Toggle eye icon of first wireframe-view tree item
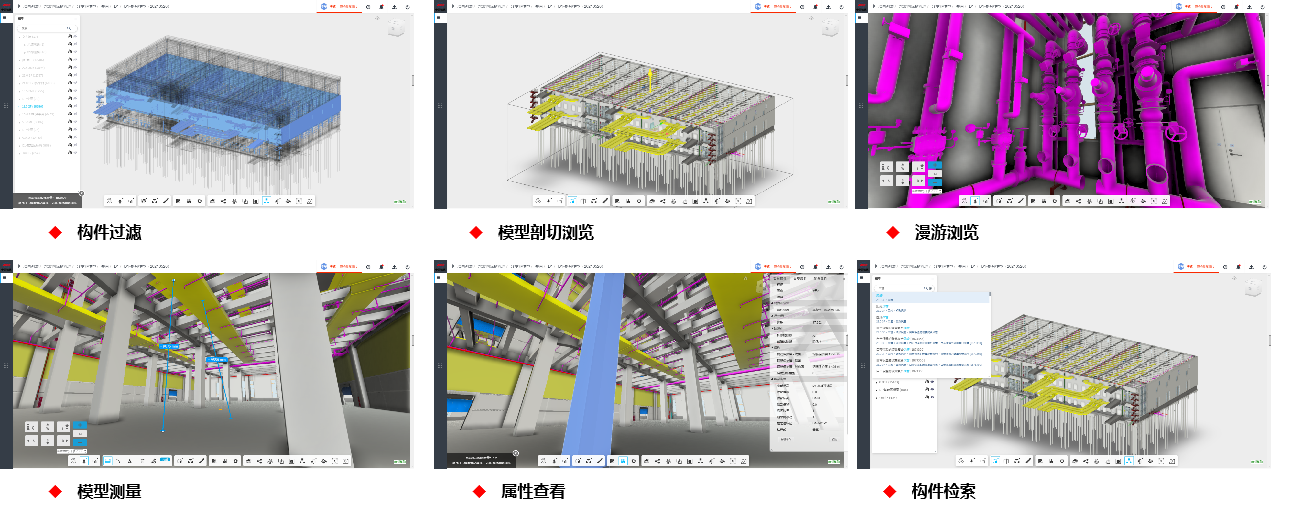Screen dimensions: 1289x505 tap(71, 36)
